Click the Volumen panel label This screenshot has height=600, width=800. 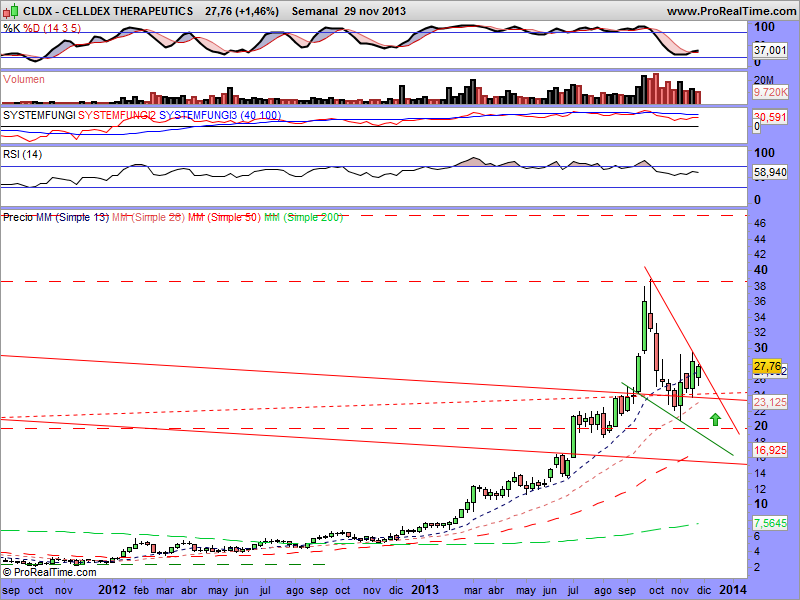click(x=23, y=79)
